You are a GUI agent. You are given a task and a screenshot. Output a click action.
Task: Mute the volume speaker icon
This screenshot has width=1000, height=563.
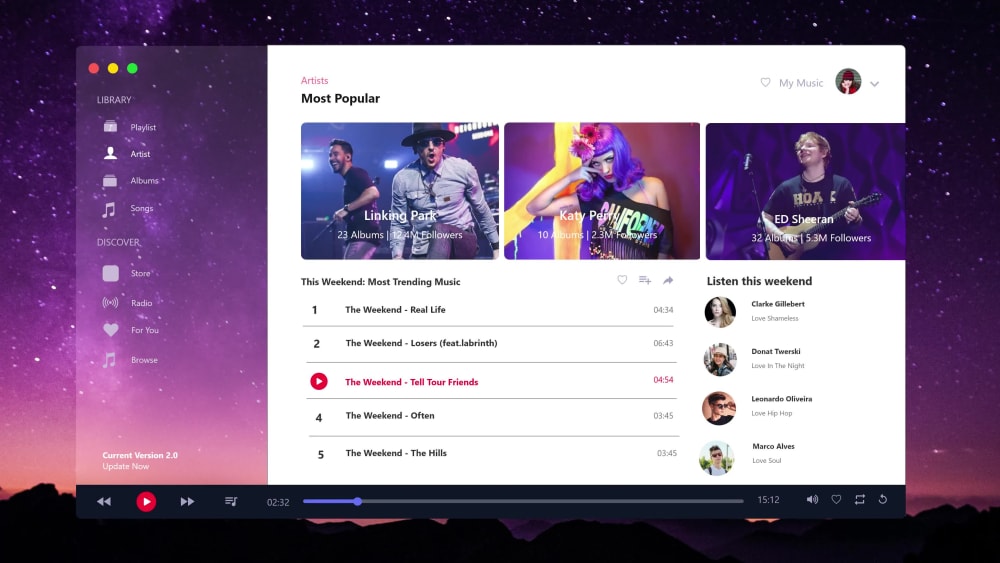812,499
